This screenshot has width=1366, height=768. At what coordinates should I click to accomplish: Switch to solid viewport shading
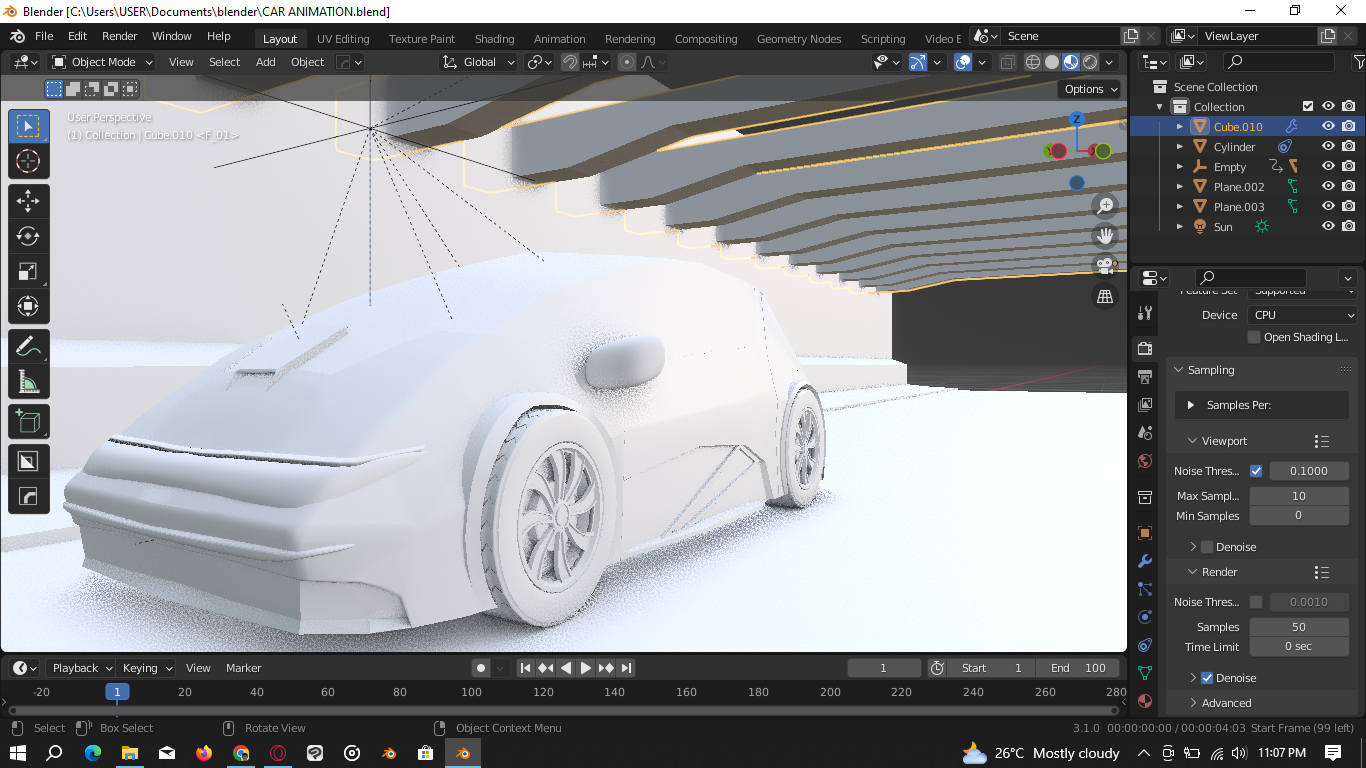[x=1052, y=62]
